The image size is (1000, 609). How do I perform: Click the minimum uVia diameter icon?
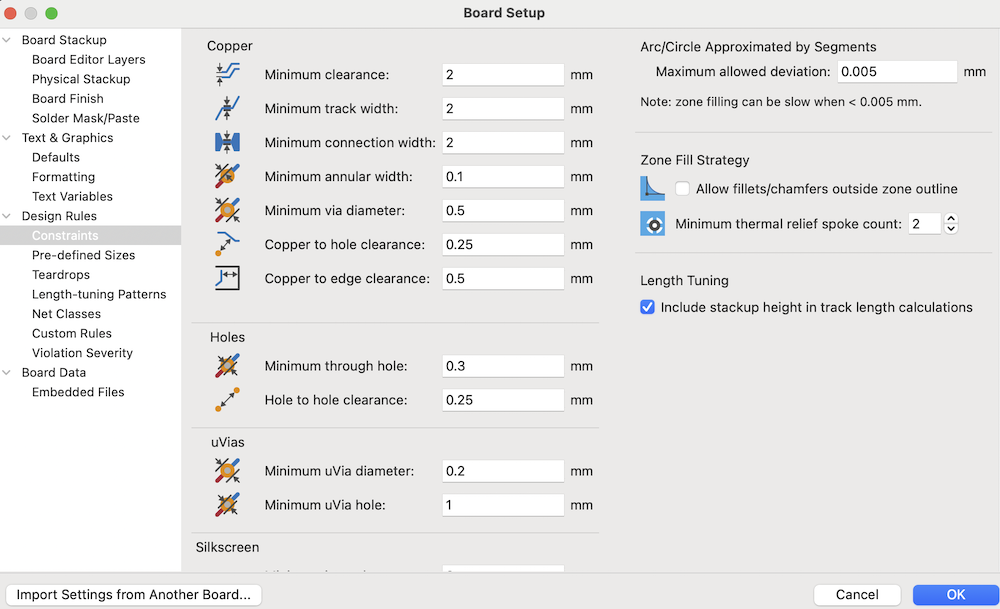tap(227, 470)
